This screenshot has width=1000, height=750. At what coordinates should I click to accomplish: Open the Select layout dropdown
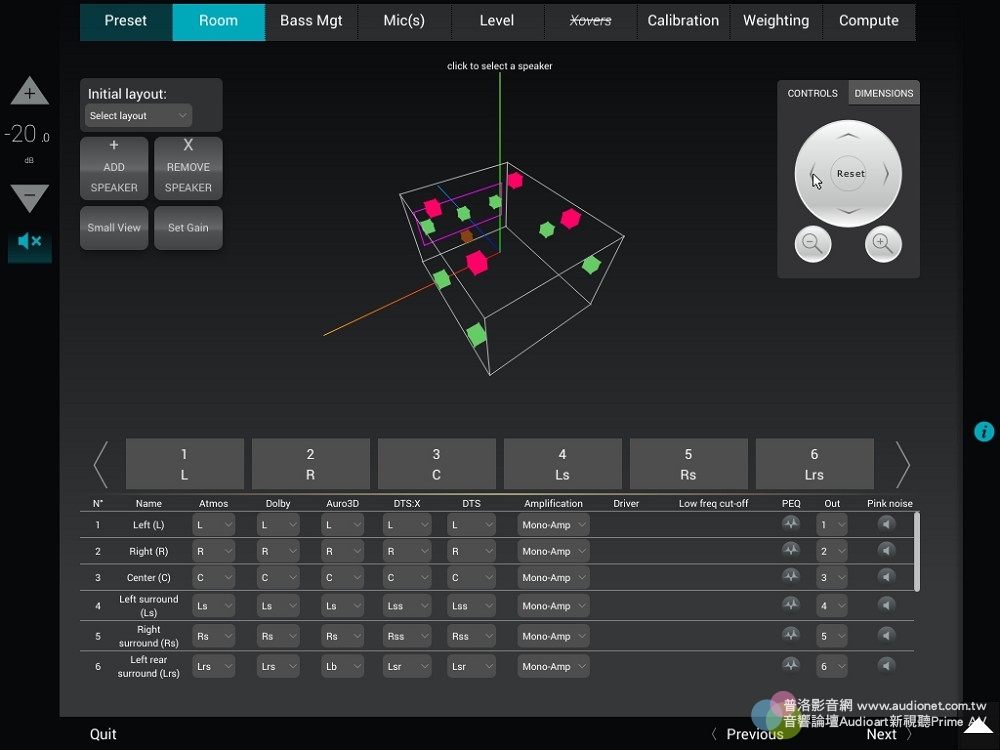pyautogui.click(x=138, y=116)
